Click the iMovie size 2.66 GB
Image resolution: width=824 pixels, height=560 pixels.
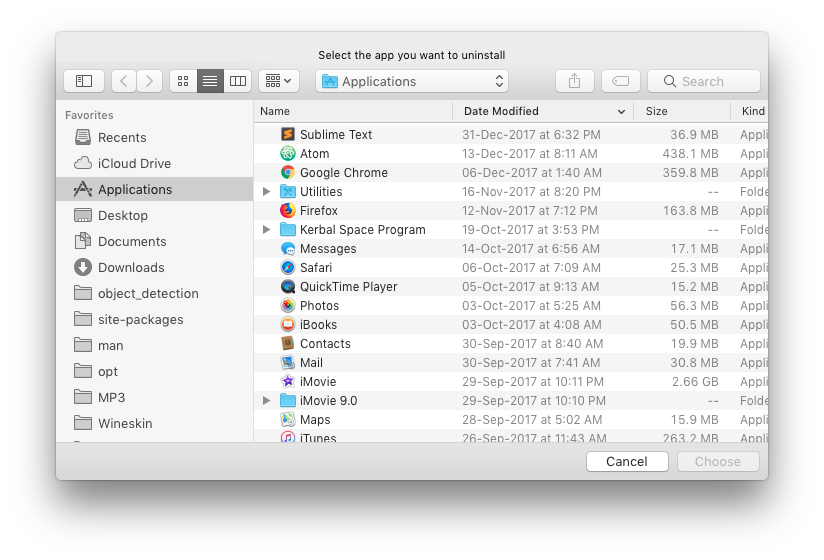click(x=695, y=381)
